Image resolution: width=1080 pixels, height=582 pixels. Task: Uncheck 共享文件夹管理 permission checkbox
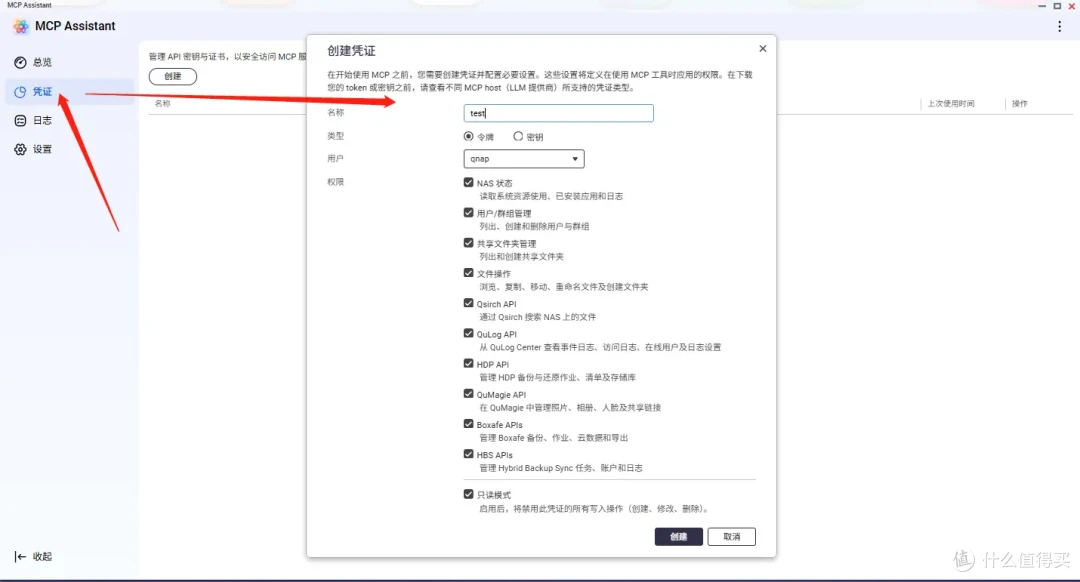[468, 243]
